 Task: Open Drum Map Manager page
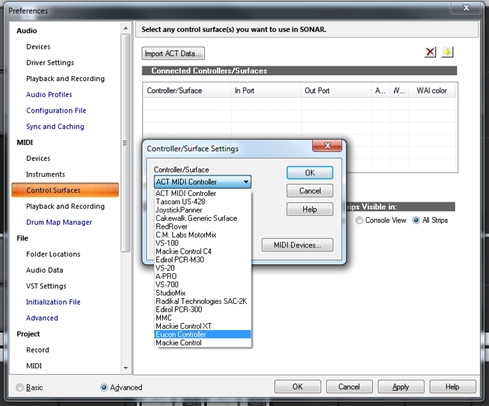[59, 222]
